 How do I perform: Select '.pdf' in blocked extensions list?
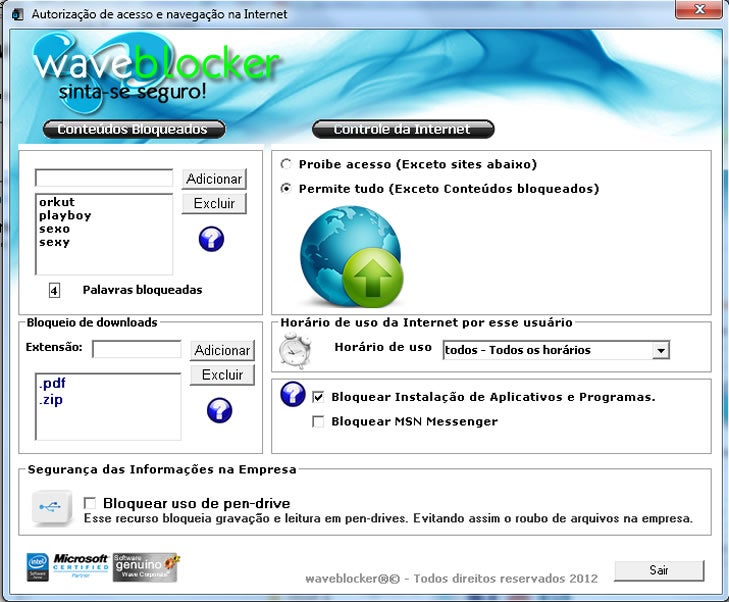click(52, 383)
